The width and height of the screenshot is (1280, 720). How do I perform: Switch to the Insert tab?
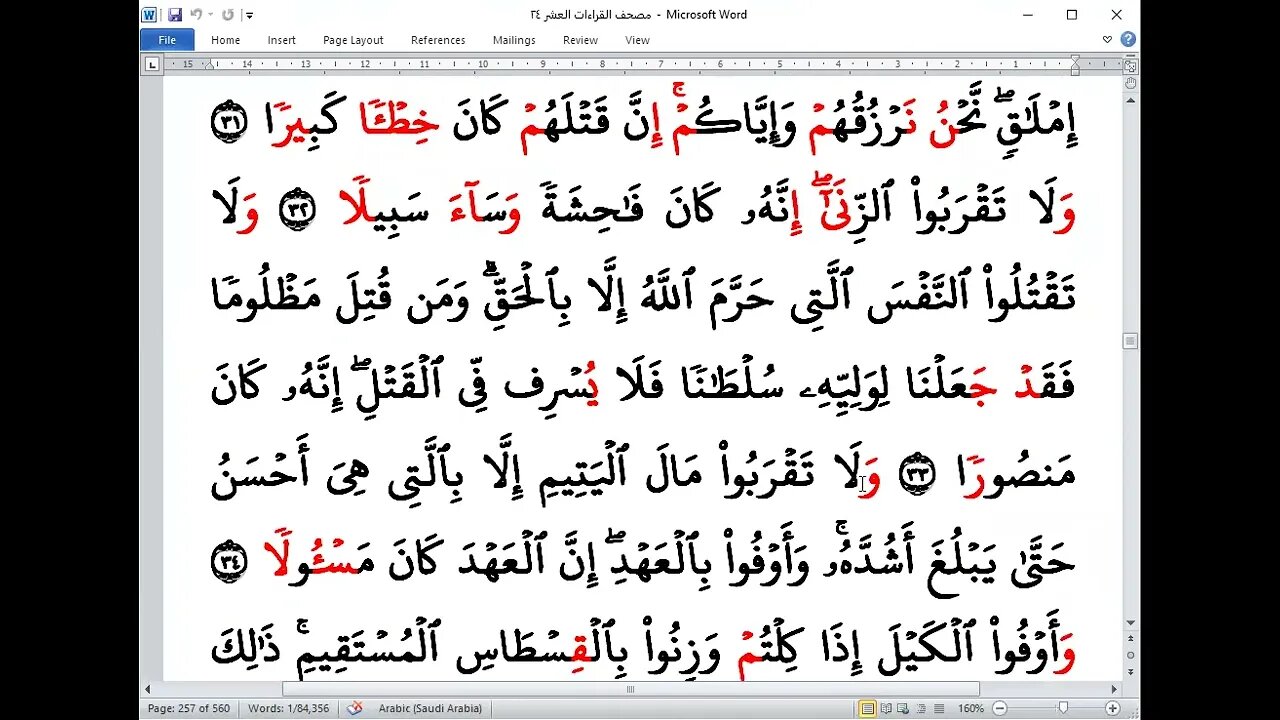point(281,40)
